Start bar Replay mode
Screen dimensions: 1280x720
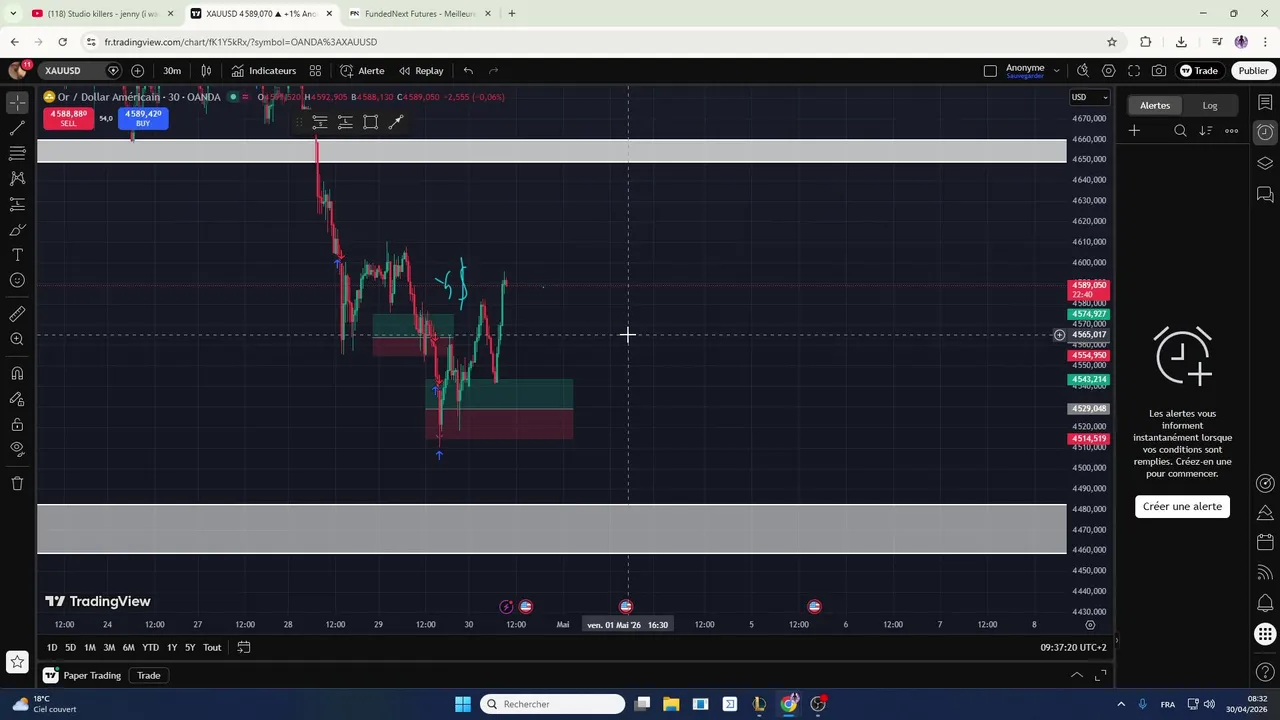click(x=421, y=71)
